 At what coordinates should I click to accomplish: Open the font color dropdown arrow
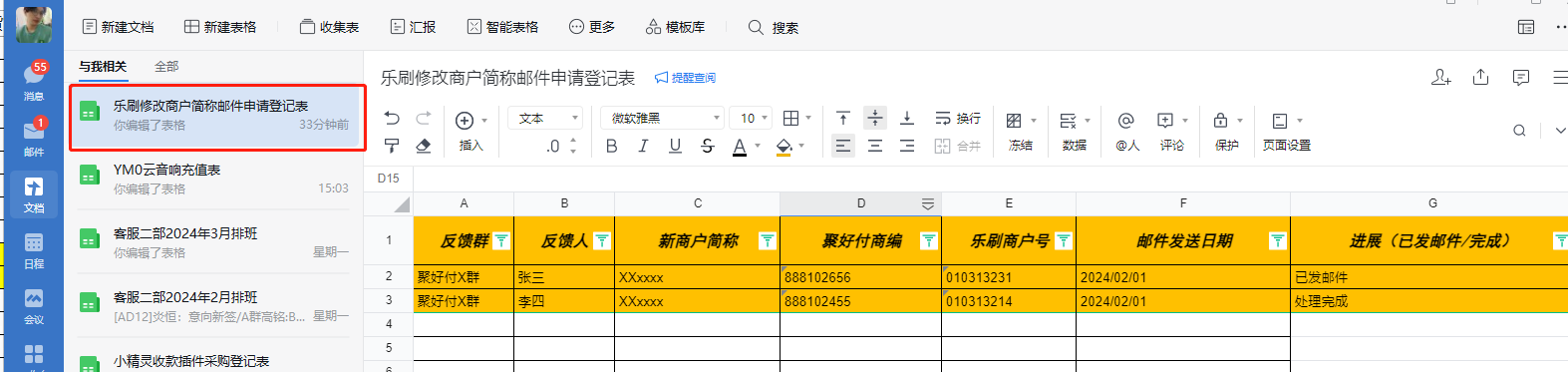[758, 147]
